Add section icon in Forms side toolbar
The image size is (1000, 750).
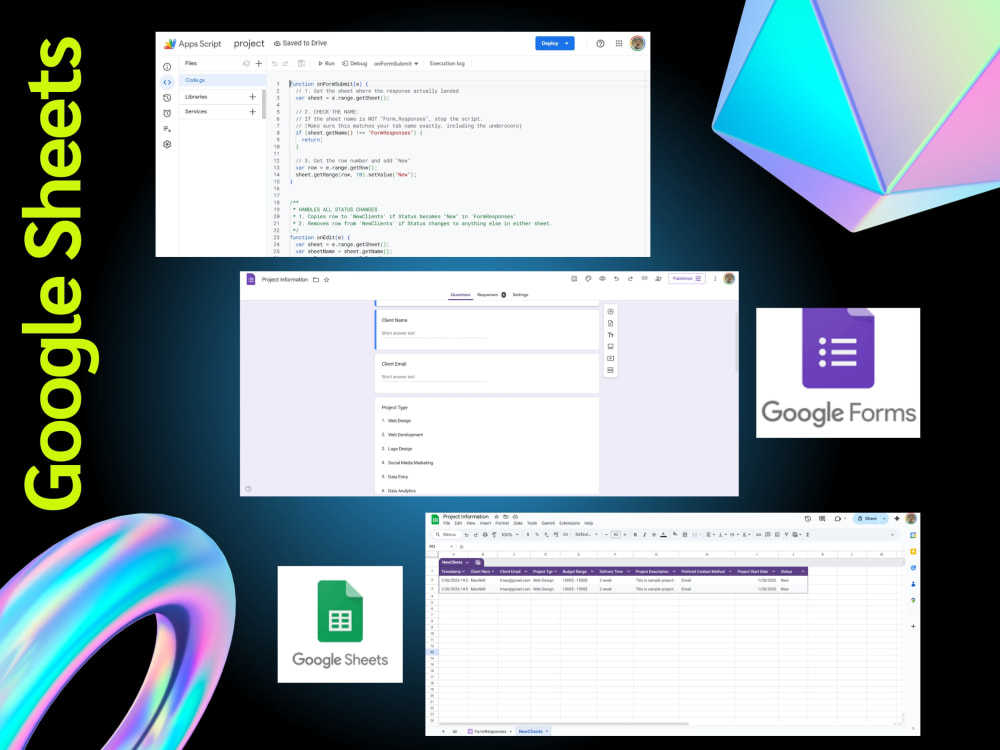[x=610, y=370]
